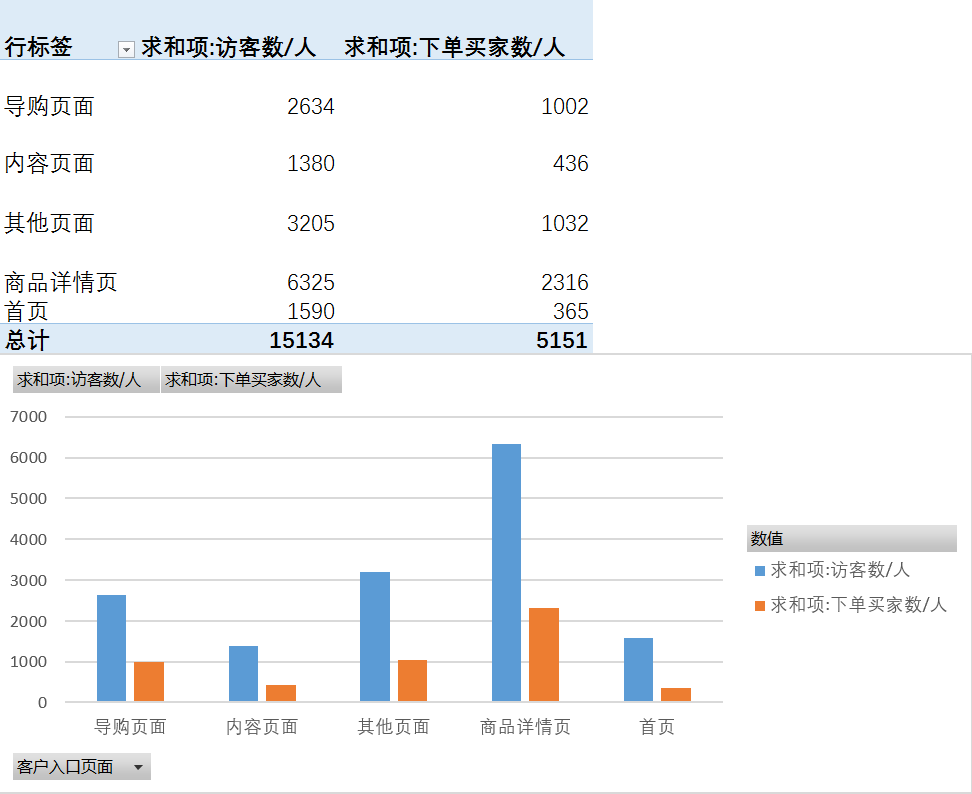The height and width of the screenshot is (794, 972).
Task: Select blue legend swatch for 访客数
Action: (760, 571)
